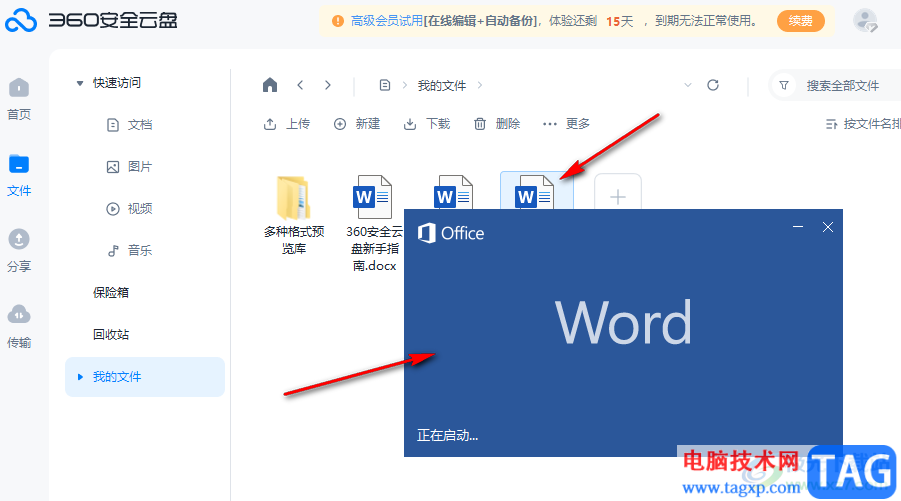The image size is (901, 501).
Task: Open the 保险箱 safe box
Action: [x=111, y=292]
